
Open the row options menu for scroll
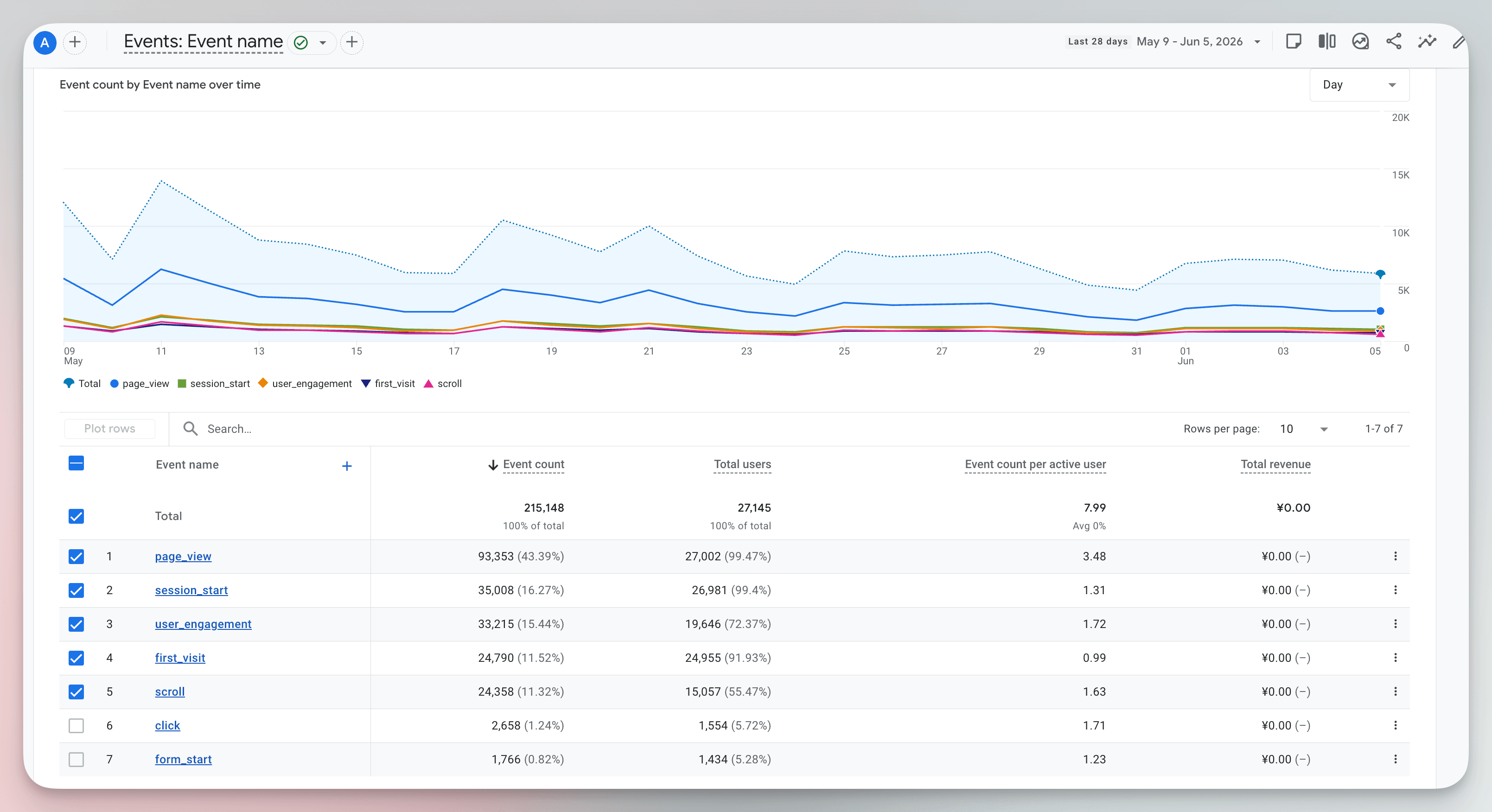click(x=1395, y=692)
